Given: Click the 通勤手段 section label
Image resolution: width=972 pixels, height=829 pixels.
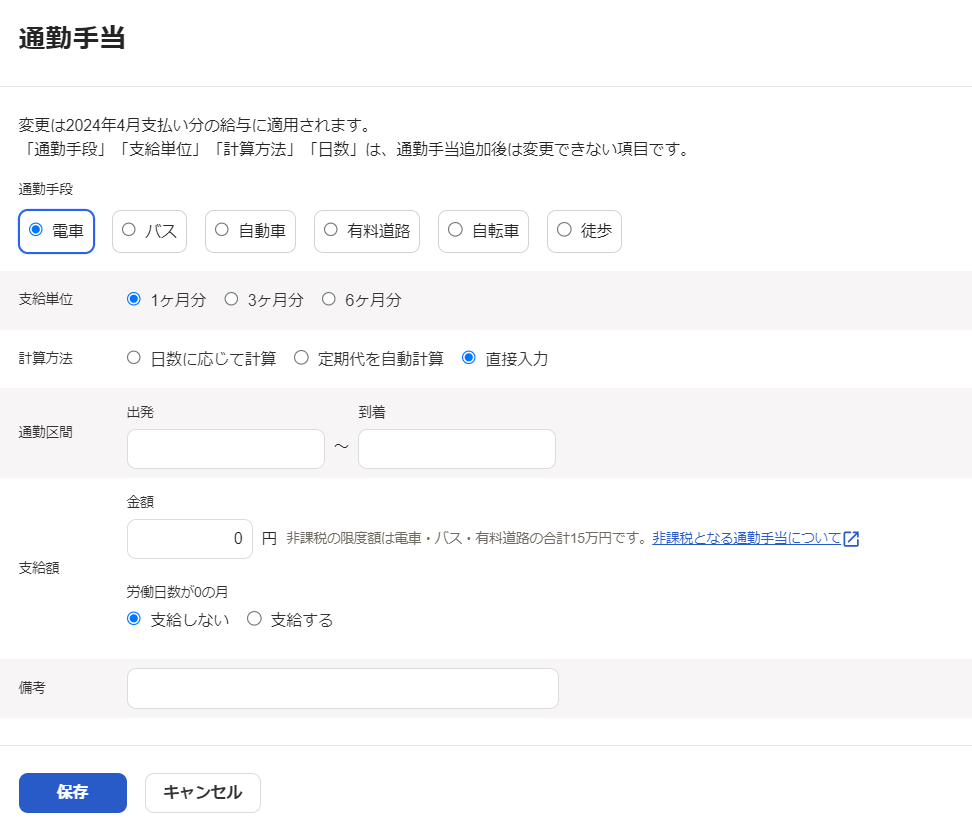Looking at the screenshot, I should coord(45,189).
